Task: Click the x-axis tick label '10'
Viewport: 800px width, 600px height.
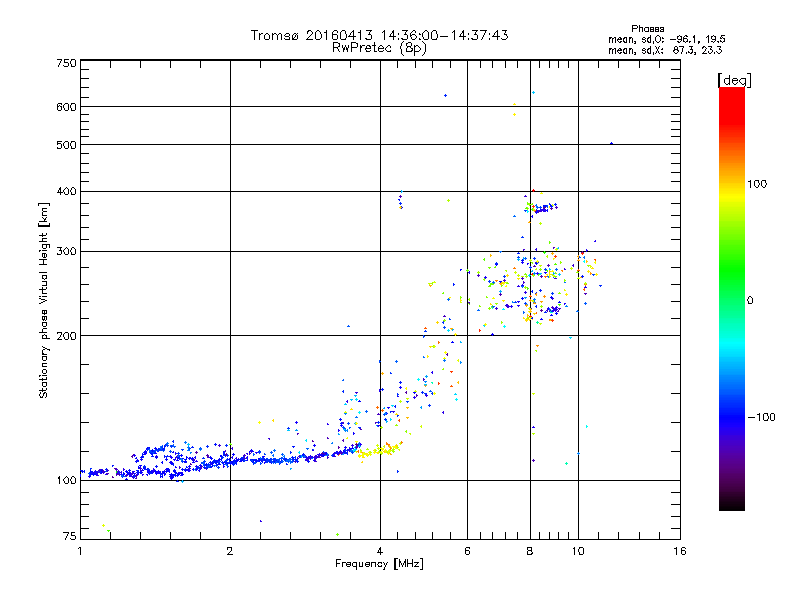Action: point(578,551)
